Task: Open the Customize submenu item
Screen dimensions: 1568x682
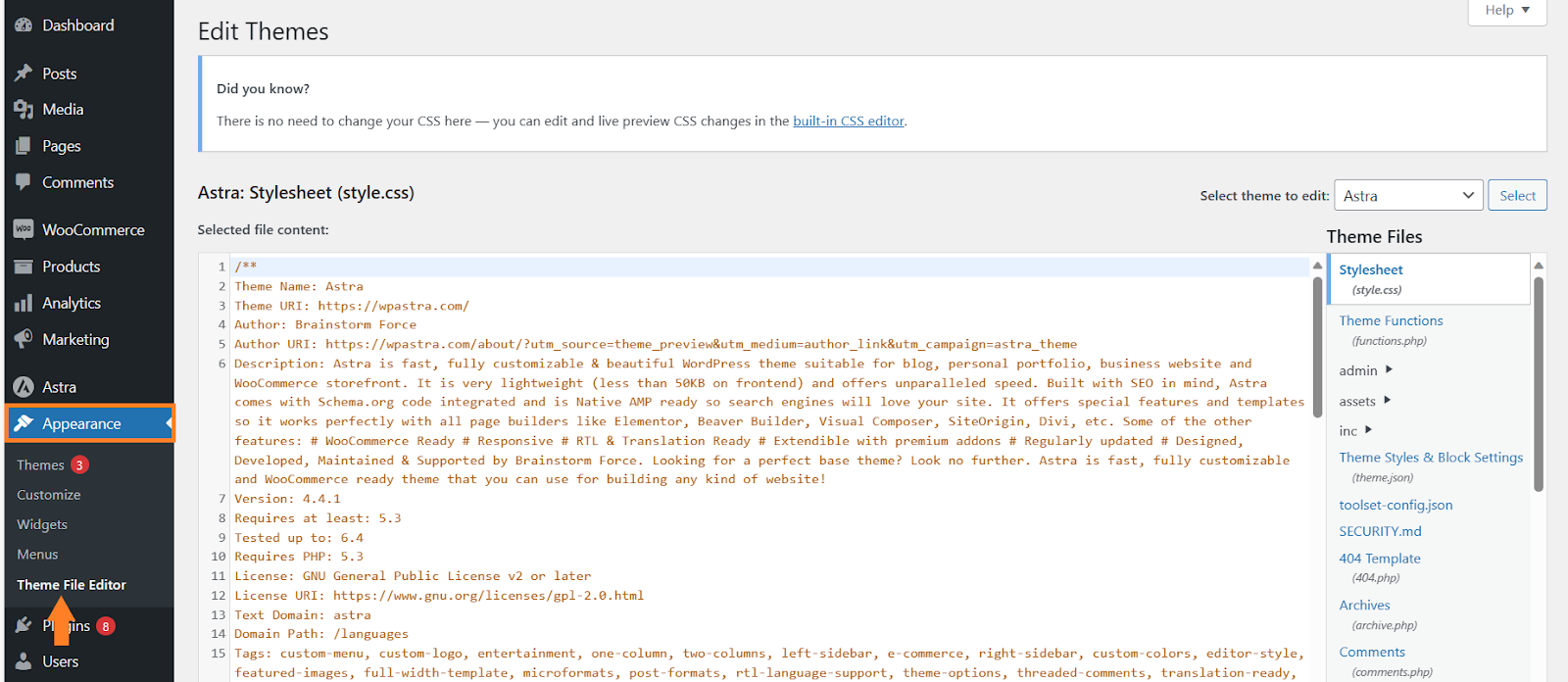Action: [49, 495]
